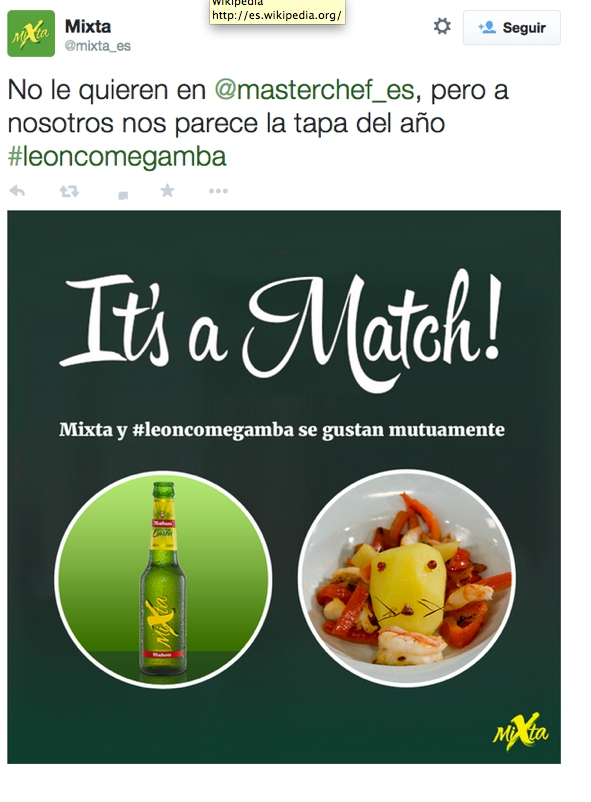Screen dimensions: 591x802
Task: Click the Mixta profile avatar
Action: coord(31,33)
